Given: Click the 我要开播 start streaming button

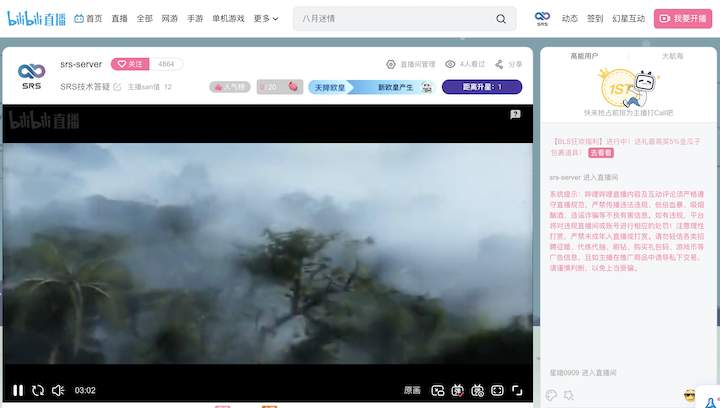Looking at the screenshot, I should tap(683, 18).
